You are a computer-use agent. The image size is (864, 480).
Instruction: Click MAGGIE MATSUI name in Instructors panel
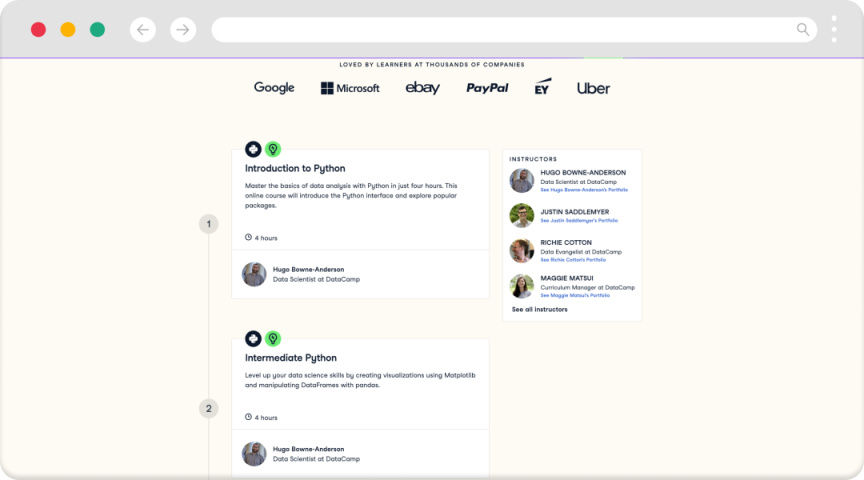tap(567, 278)
